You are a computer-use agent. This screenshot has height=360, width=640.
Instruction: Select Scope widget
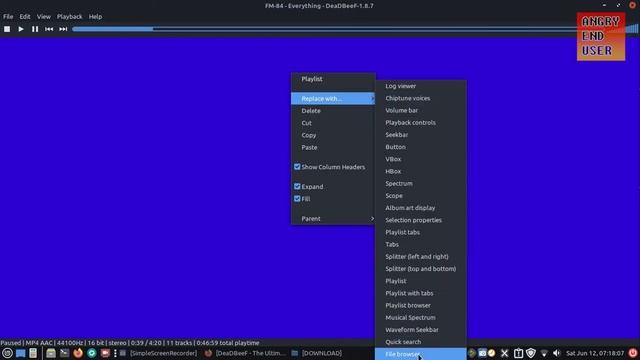(x=421, y=196)
